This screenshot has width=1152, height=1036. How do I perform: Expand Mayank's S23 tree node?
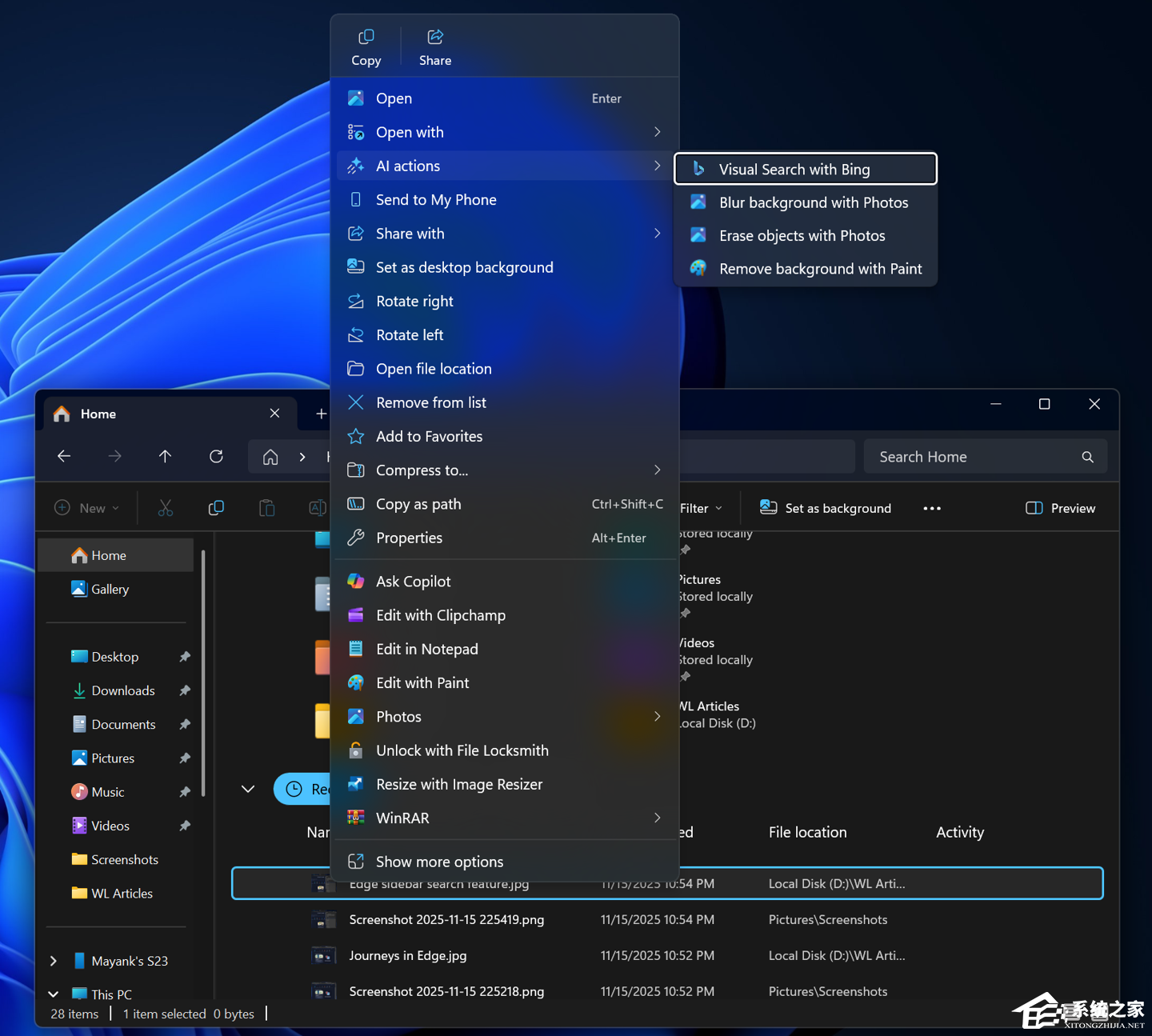click(x=54, y=961)
